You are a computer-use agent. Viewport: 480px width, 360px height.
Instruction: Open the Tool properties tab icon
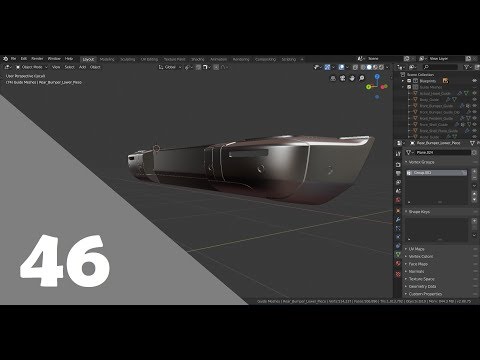pos(398,154)
